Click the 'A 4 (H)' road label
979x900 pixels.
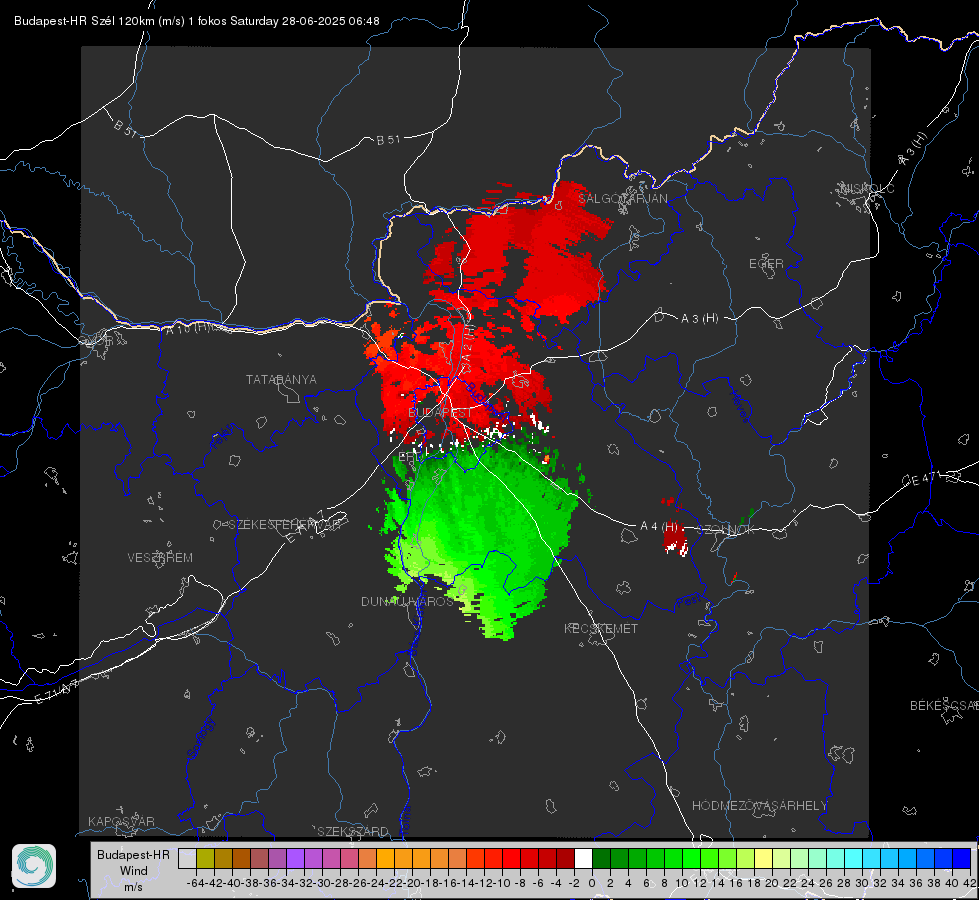[x=659, y=527]
